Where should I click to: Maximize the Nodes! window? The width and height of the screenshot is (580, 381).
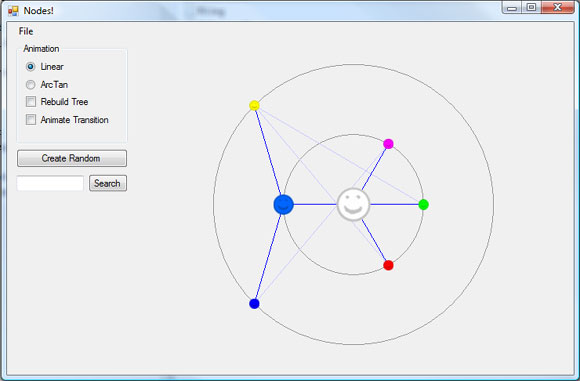[x=532, y=7]
